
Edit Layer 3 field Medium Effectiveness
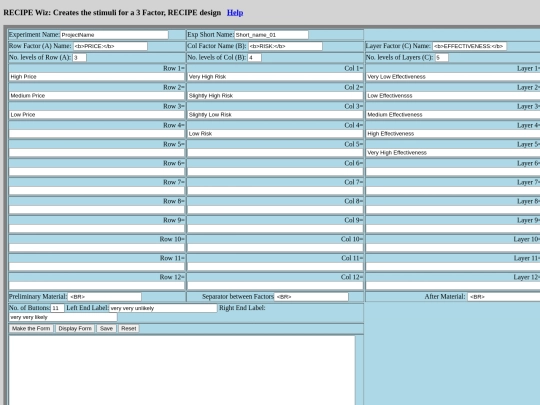coord(453,115)
